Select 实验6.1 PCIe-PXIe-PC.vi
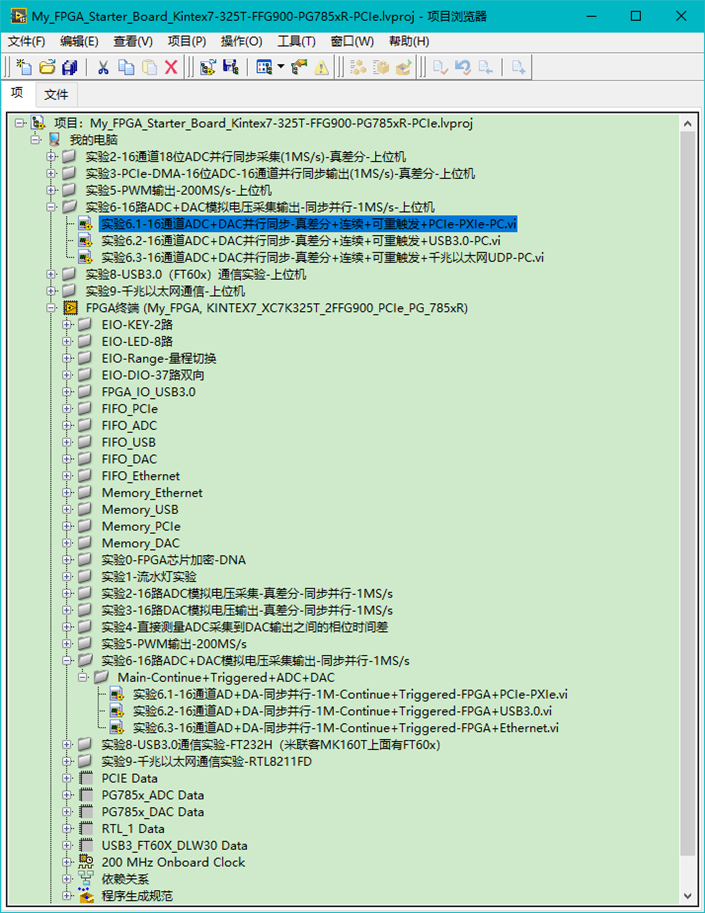This screenshot has width=705, height=913. pyautogui.click(x=308, y=224)
